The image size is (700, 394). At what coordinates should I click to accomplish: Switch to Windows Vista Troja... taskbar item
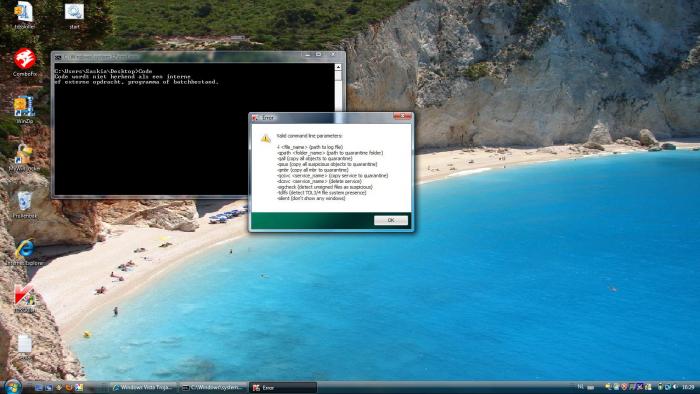pyautogui.click(x=144, y=388)
